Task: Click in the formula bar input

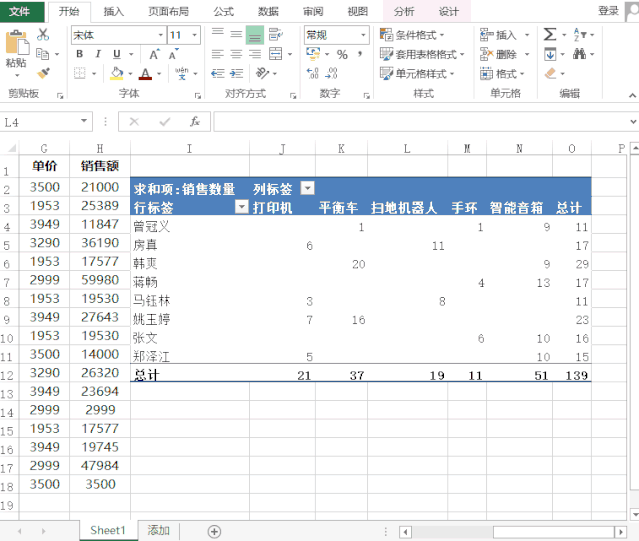Action: click(x=422, y=121)
